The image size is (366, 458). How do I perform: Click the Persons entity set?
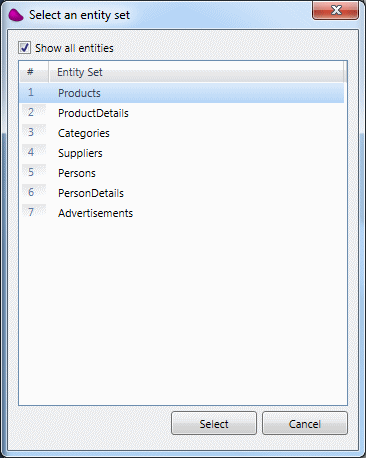tap(182, 173)
